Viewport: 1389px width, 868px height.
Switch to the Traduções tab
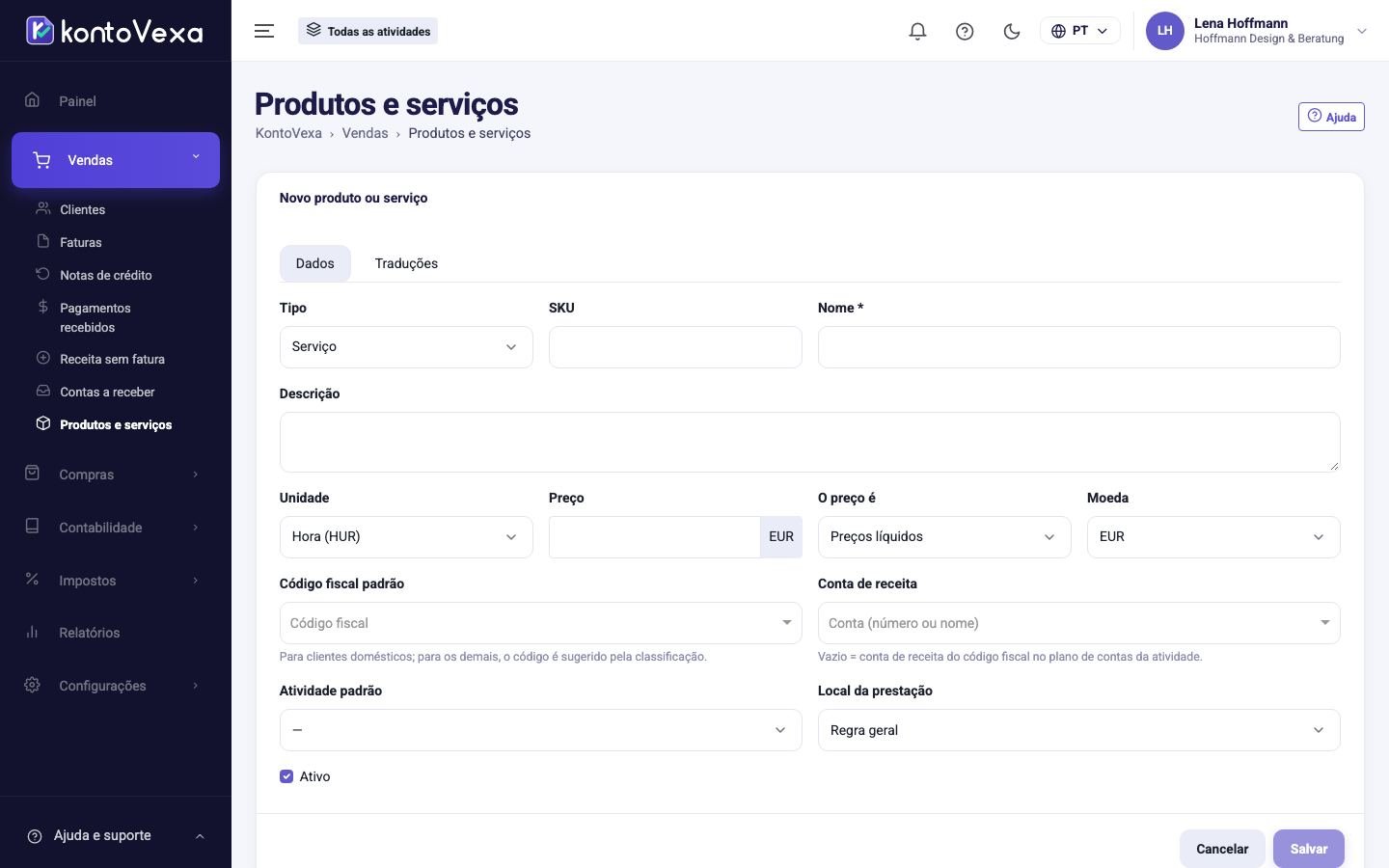click(406, 263)
